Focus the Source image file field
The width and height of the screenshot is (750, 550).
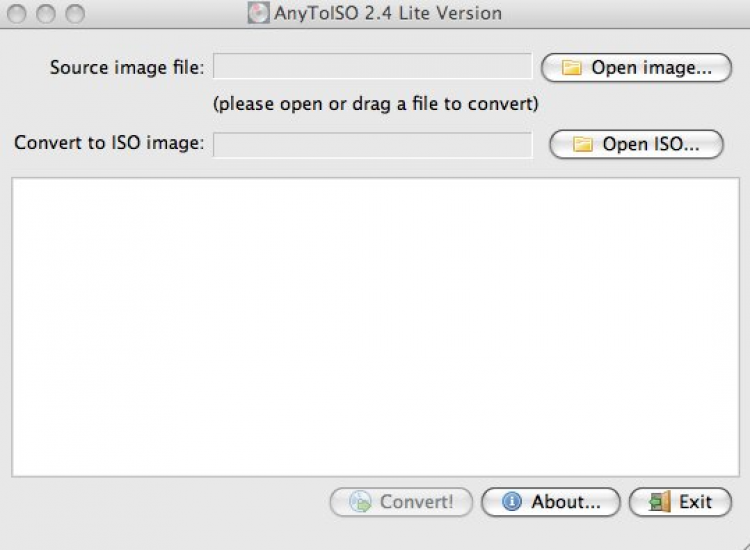(x=372, y=67)
